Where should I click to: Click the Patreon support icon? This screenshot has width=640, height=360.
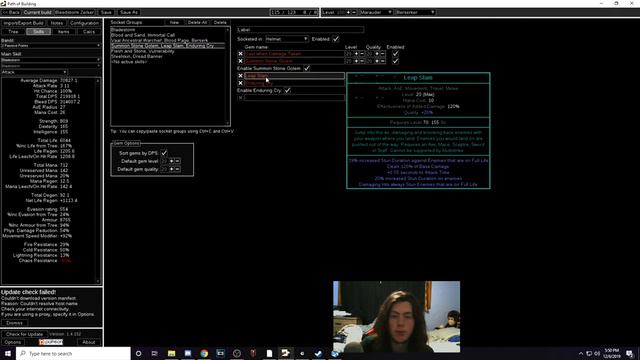51,342
